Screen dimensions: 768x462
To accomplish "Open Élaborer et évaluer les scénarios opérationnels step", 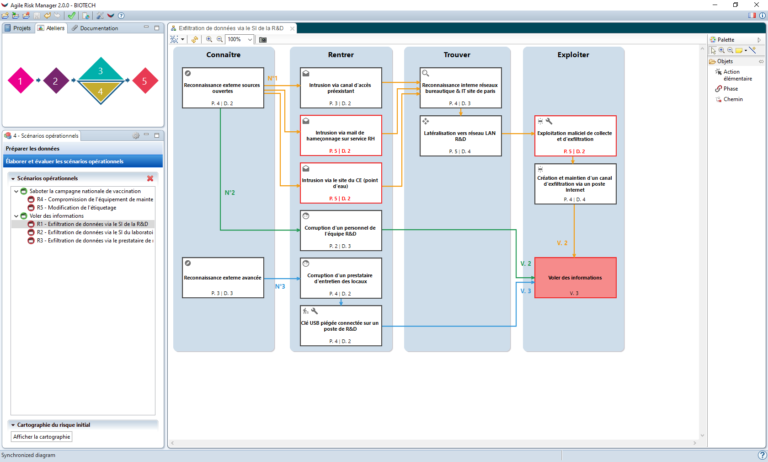I will [x=83, y=161].
